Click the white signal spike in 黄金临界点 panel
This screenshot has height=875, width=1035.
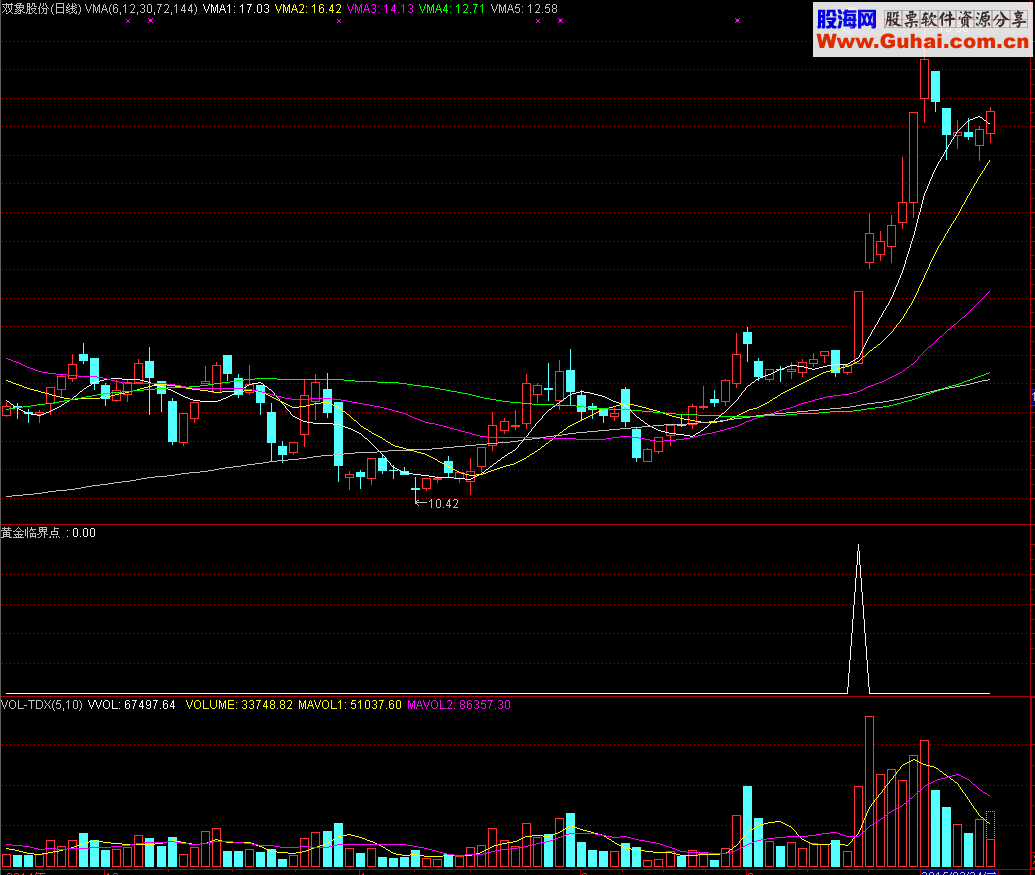[858, 620]
